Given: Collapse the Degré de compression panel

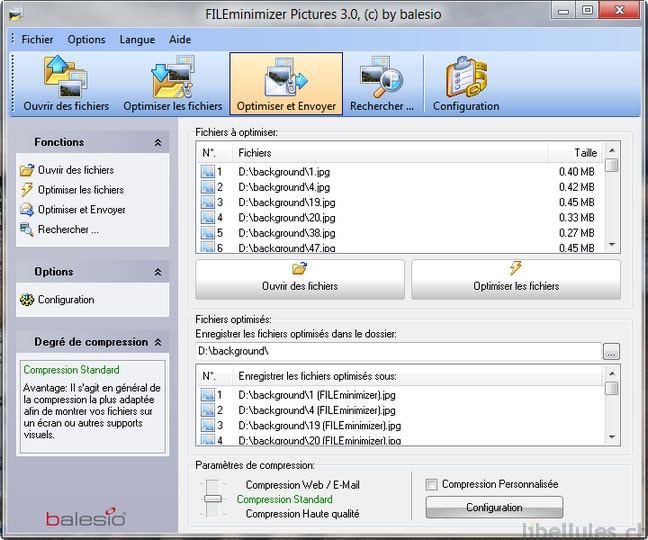Looking at the screenshot, I should pyautogui.click(x=158, y=342).
